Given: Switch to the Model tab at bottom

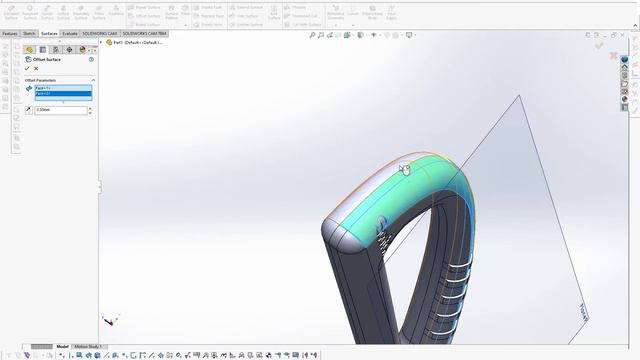Looking at the screenshot, I should (62, 347).
